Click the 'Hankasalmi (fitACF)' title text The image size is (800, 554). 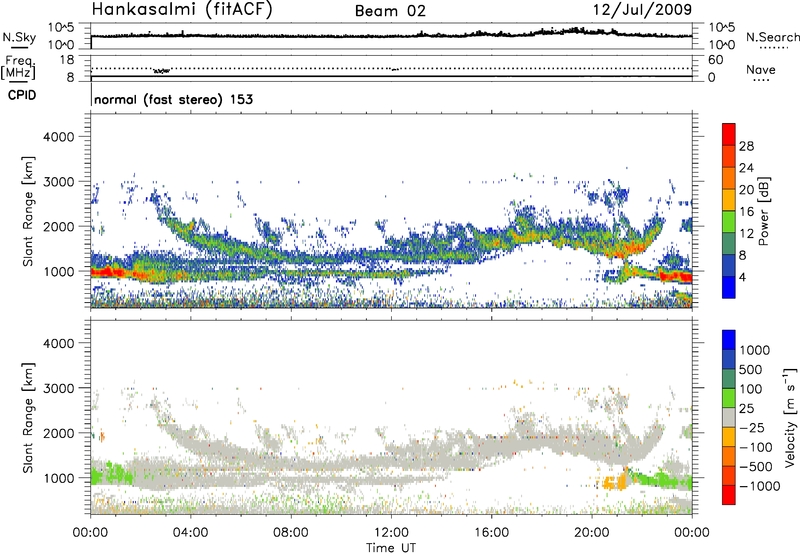tap(182, 10)
